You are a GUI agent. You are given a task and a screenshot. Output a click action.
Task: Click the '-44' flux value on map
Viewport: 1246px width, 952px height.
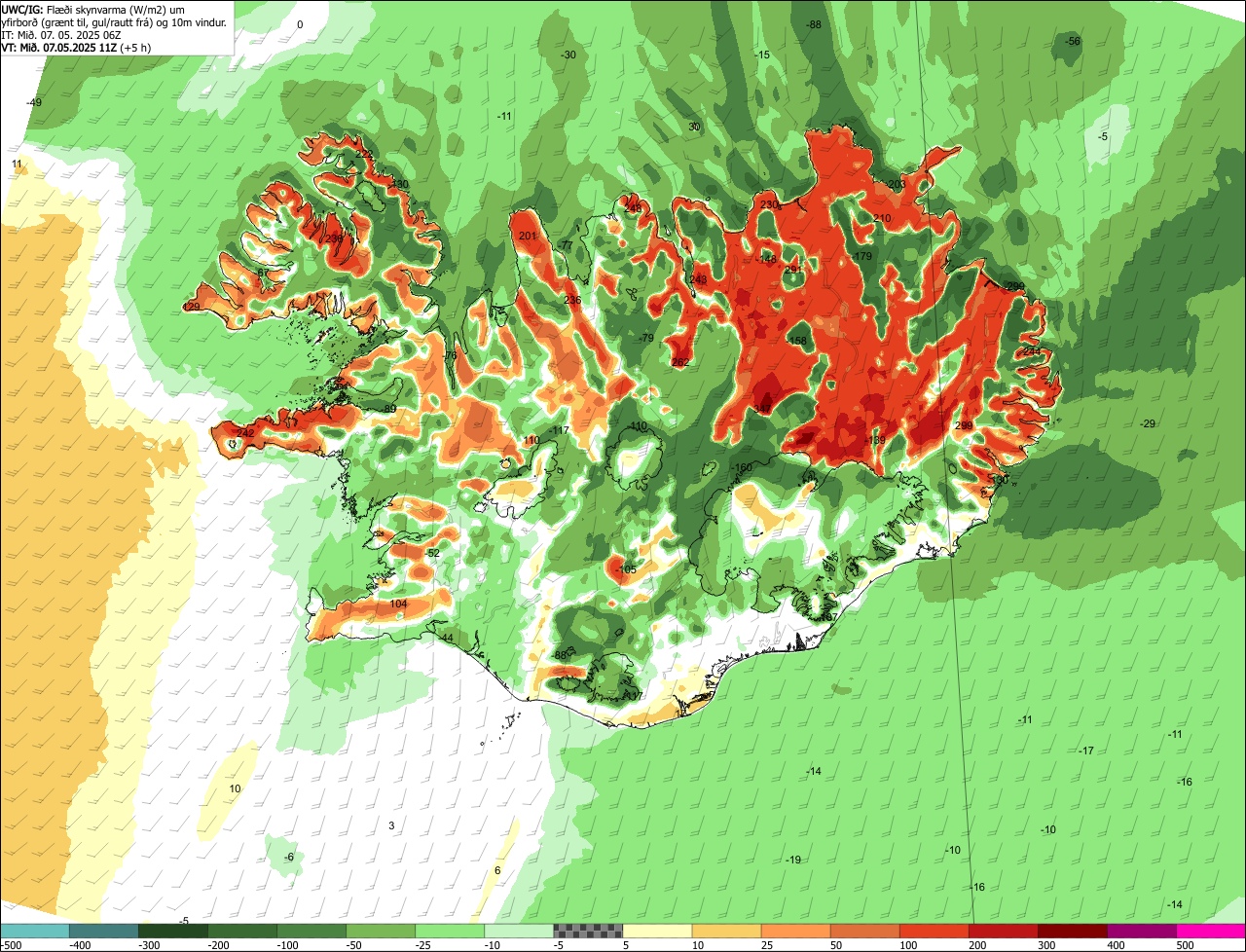446,638
